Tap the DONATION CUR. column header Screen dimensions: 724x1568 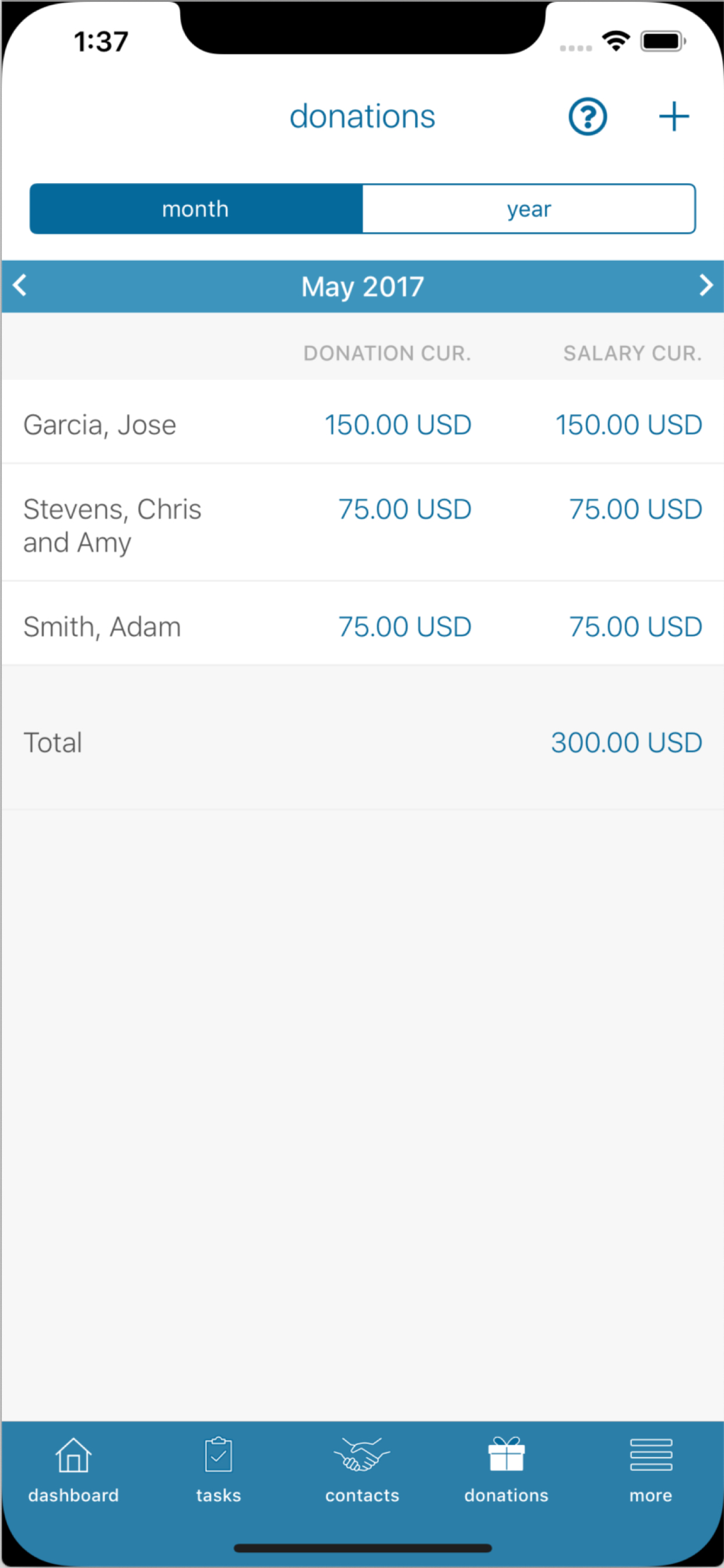click(x=387, y=353)
